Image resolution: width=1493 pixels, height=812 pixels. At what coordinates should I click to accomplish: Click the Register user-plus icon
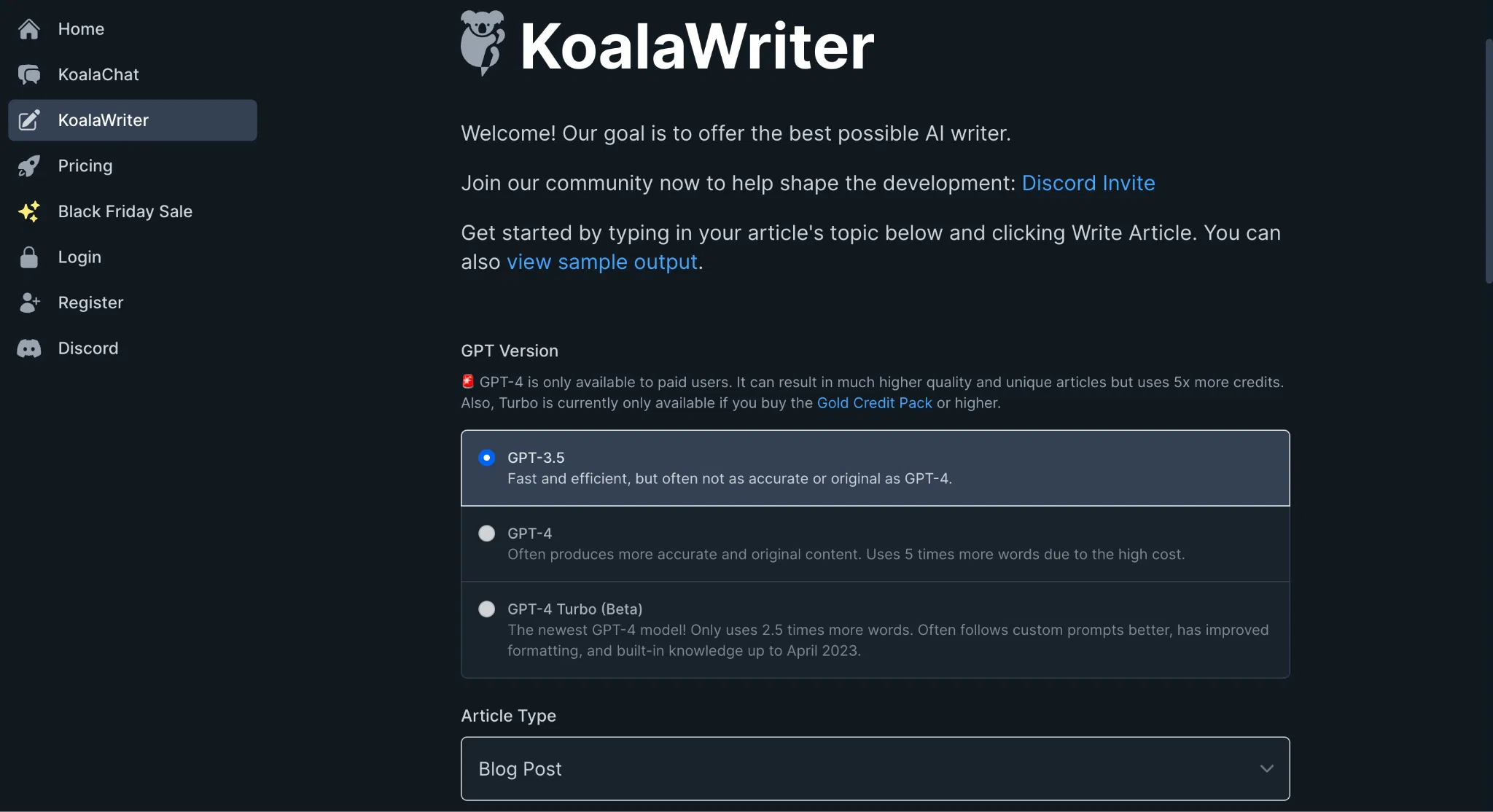(x=29, y=302)
